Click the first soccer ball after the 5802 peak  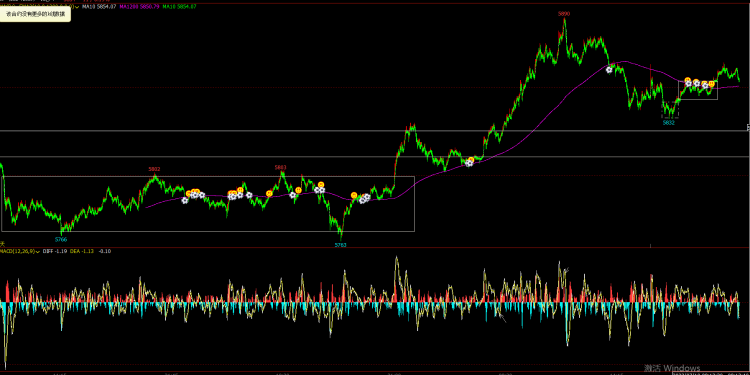[185, 200]
